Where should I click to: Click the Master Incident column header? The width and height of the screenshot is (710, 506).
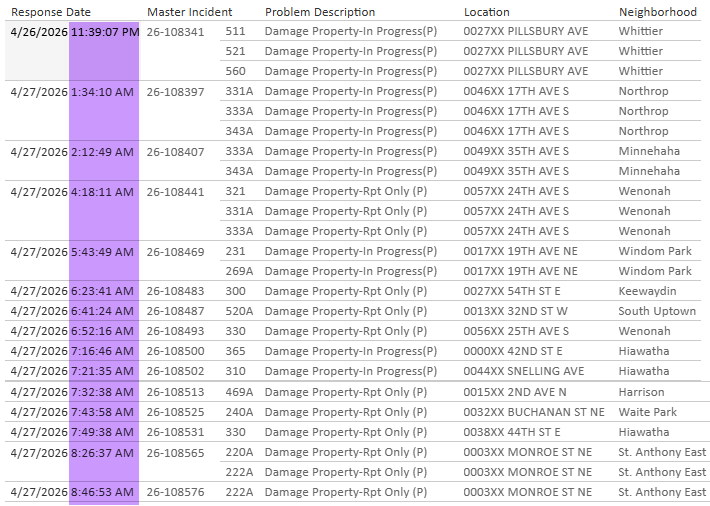click(x=190, y=12)
